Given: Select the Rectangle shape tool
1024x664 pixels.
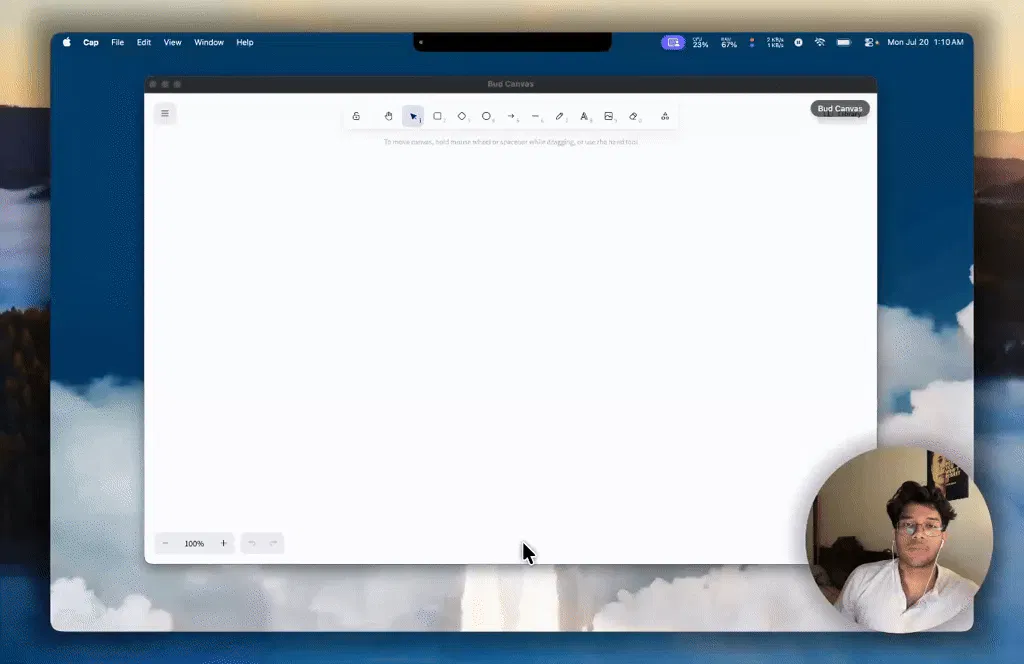Looking at the screenshot, I should pyautogui.click(x=438, y=116).
